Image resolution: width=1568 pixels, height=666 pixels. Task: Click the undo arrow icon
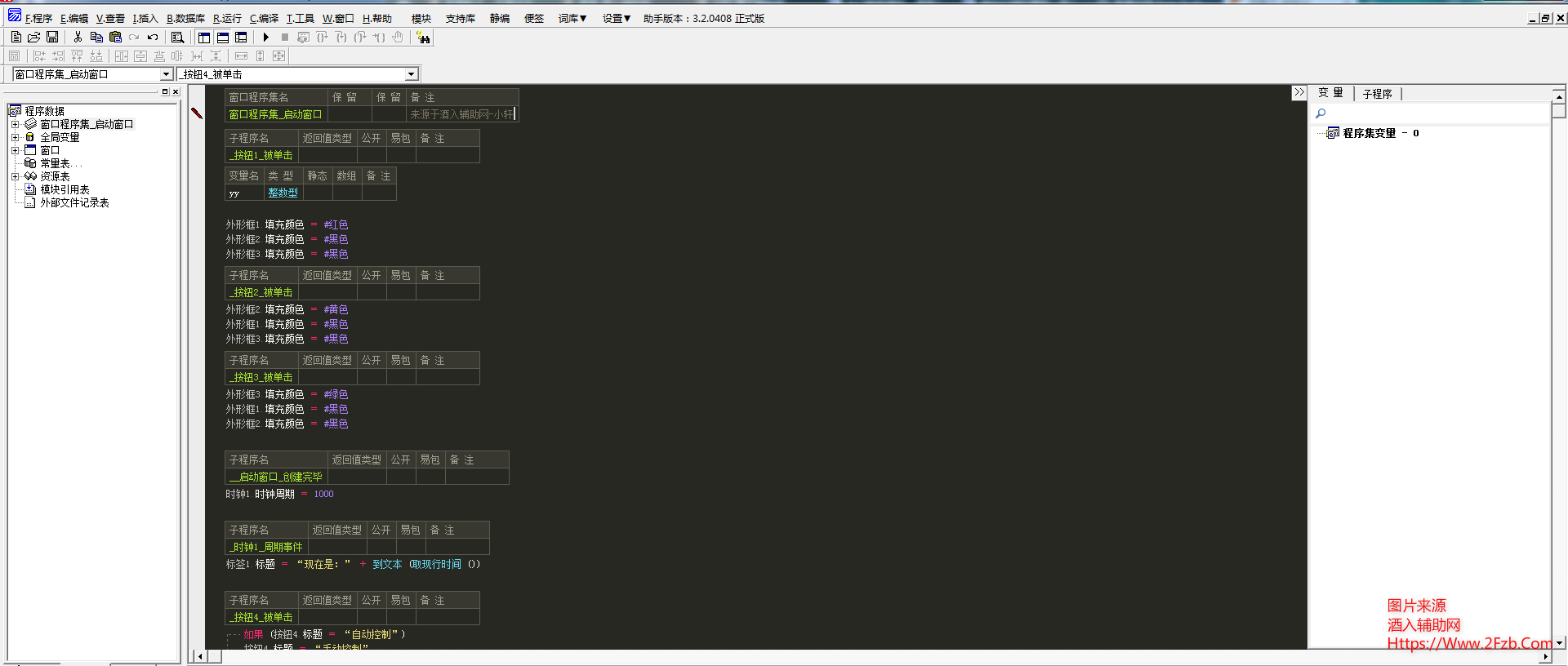tap(153, 37)
